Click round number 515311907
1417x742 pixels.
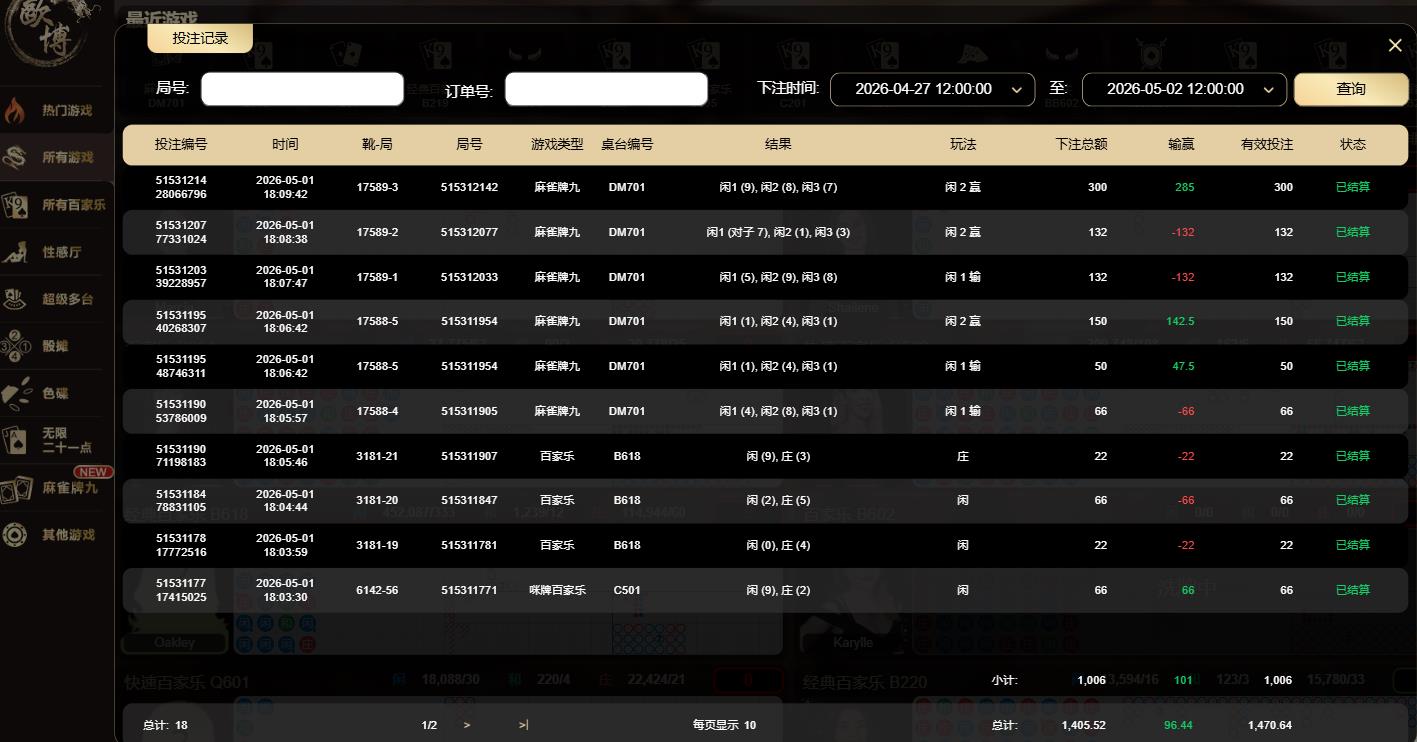point(469,456)
